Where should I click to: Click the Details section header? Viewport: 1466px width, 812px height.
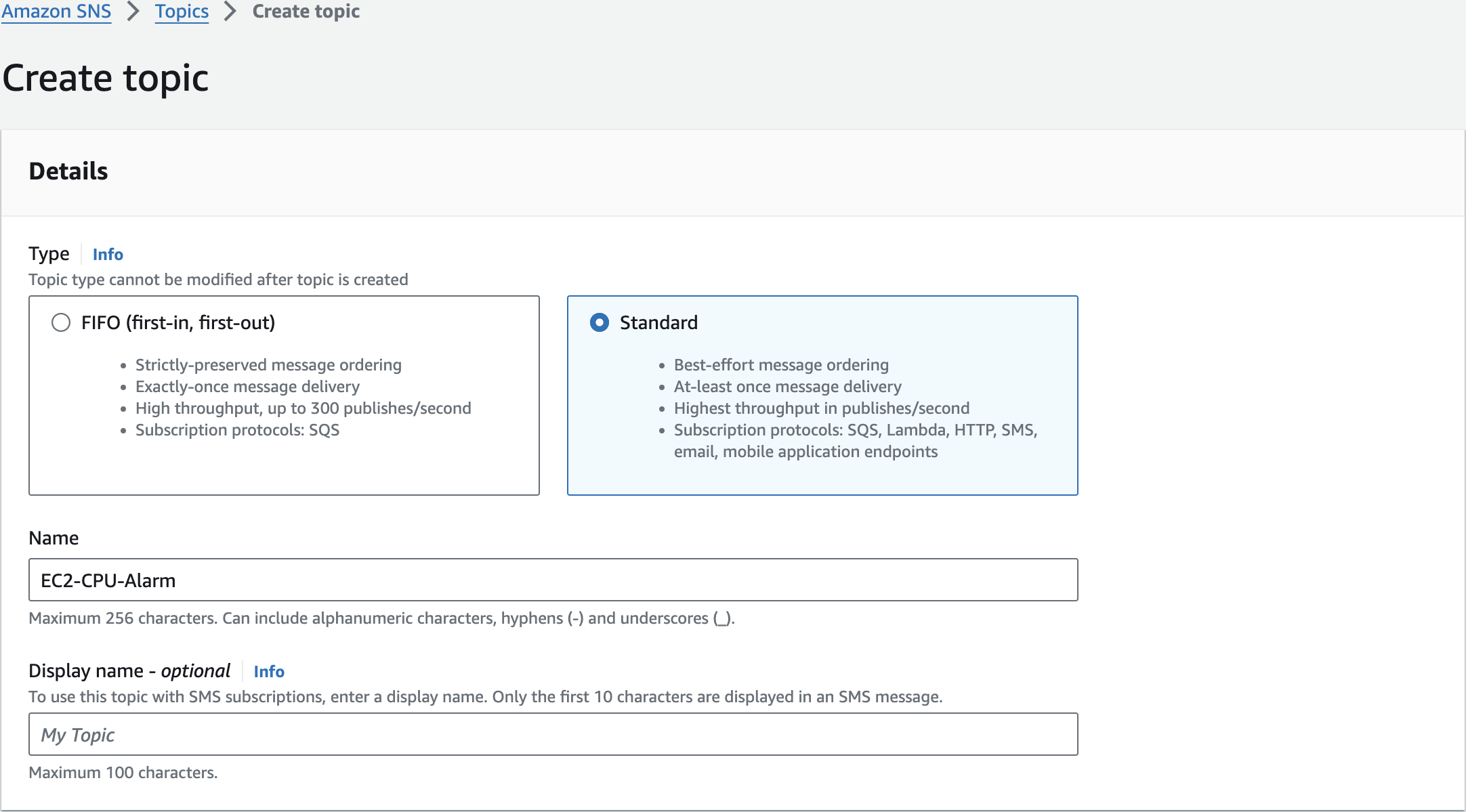click(x=68, y=171)
